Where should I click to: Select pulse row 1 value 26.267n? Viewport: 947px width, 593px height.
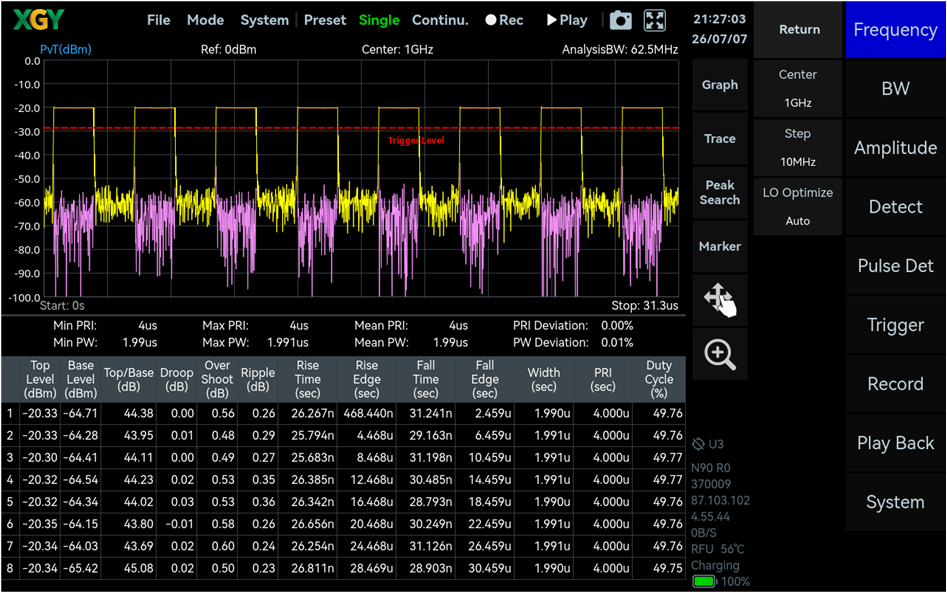click(312, 414)
